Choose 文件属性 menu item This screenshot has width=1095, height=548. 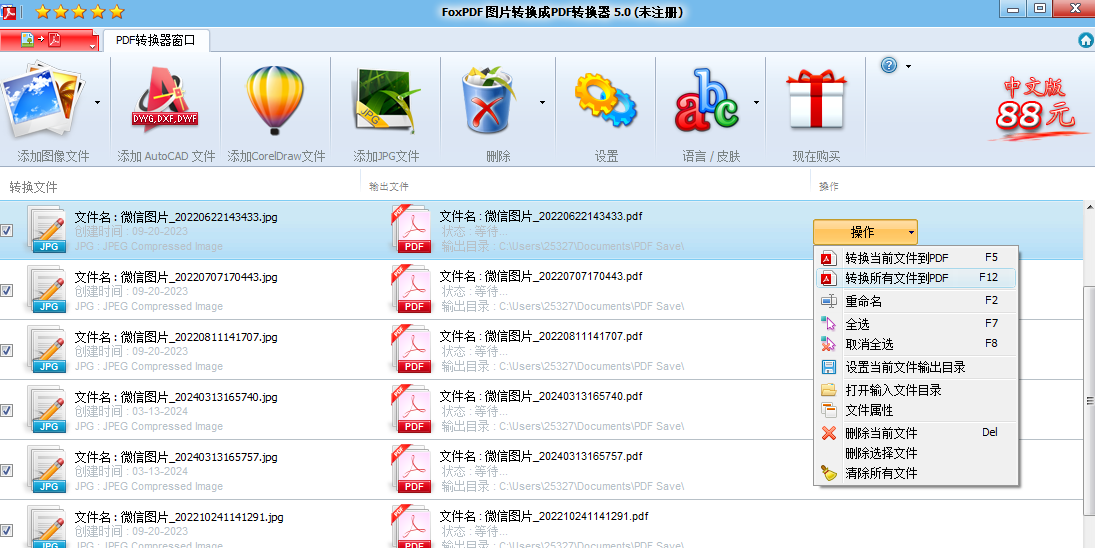[x=916, y=410]
